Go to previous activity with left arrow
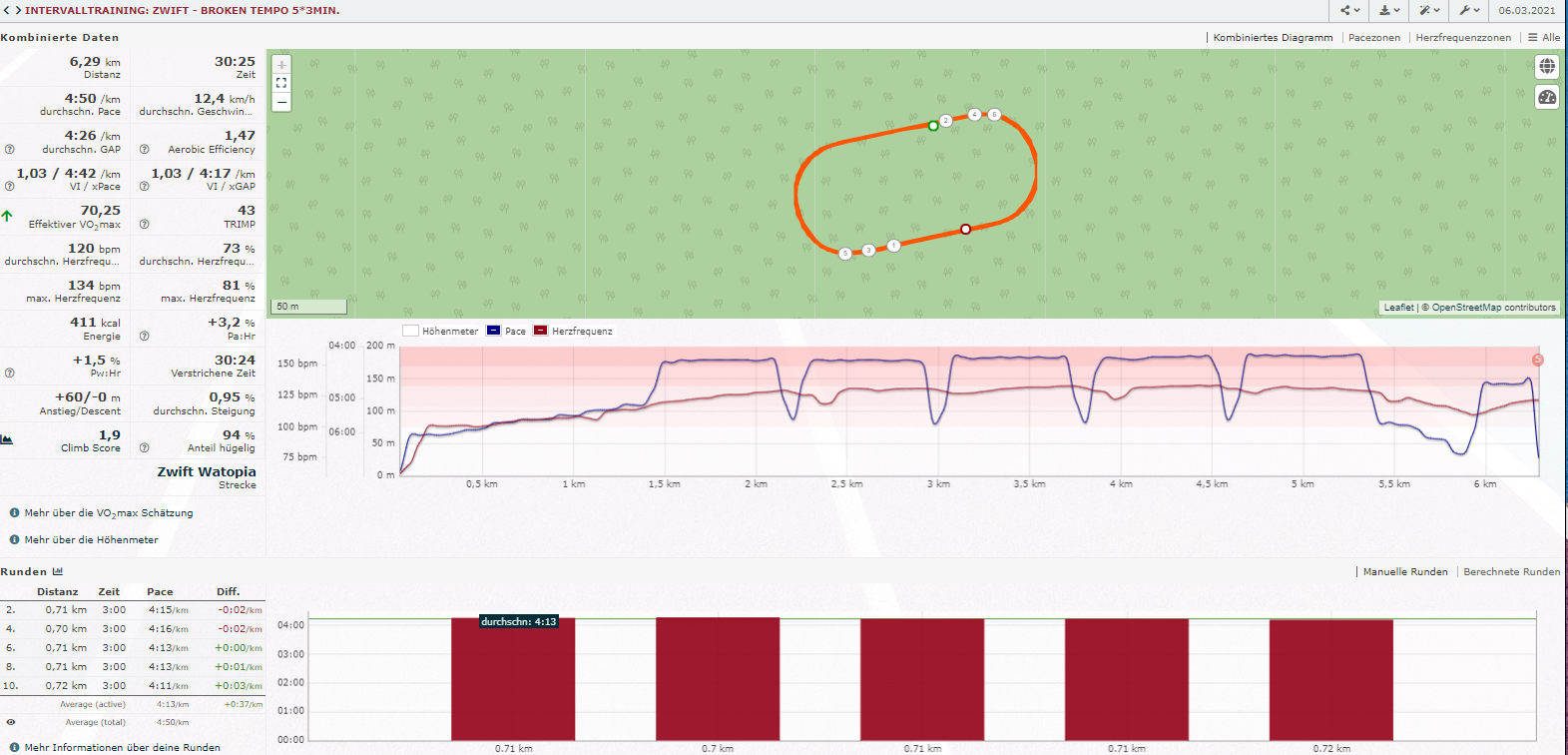 pyautogui.click(x=6, y=10)
